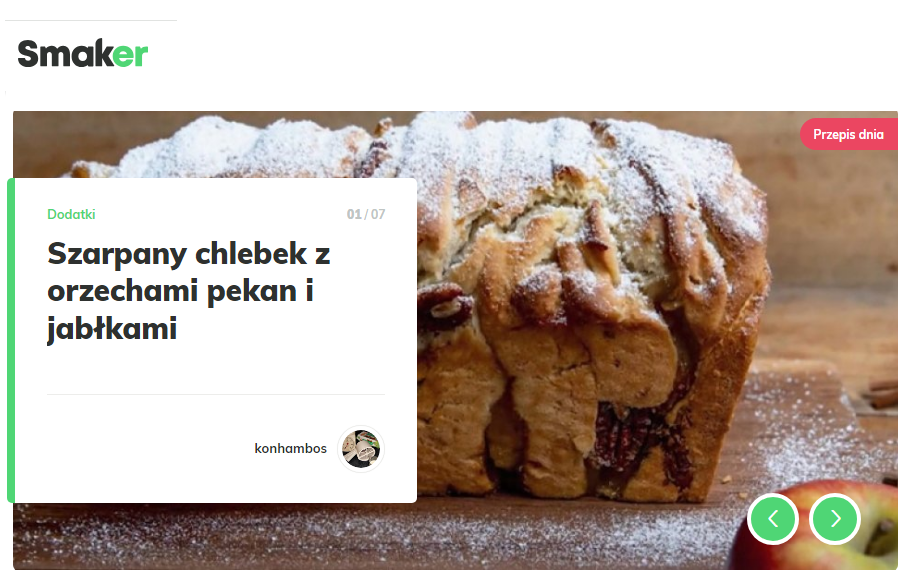The width and height of the screenshot is (899, 570).
Task: Click the word jabłkami in title
Action: coord(112,329)
